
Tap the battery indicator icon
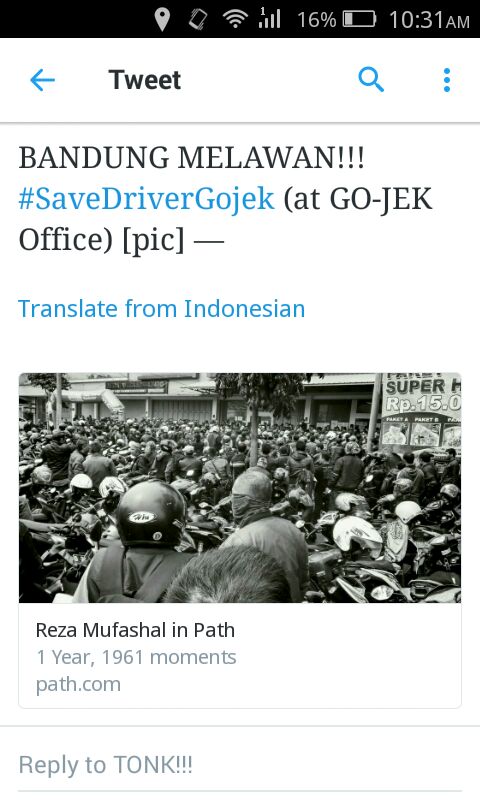coord(359,19)
